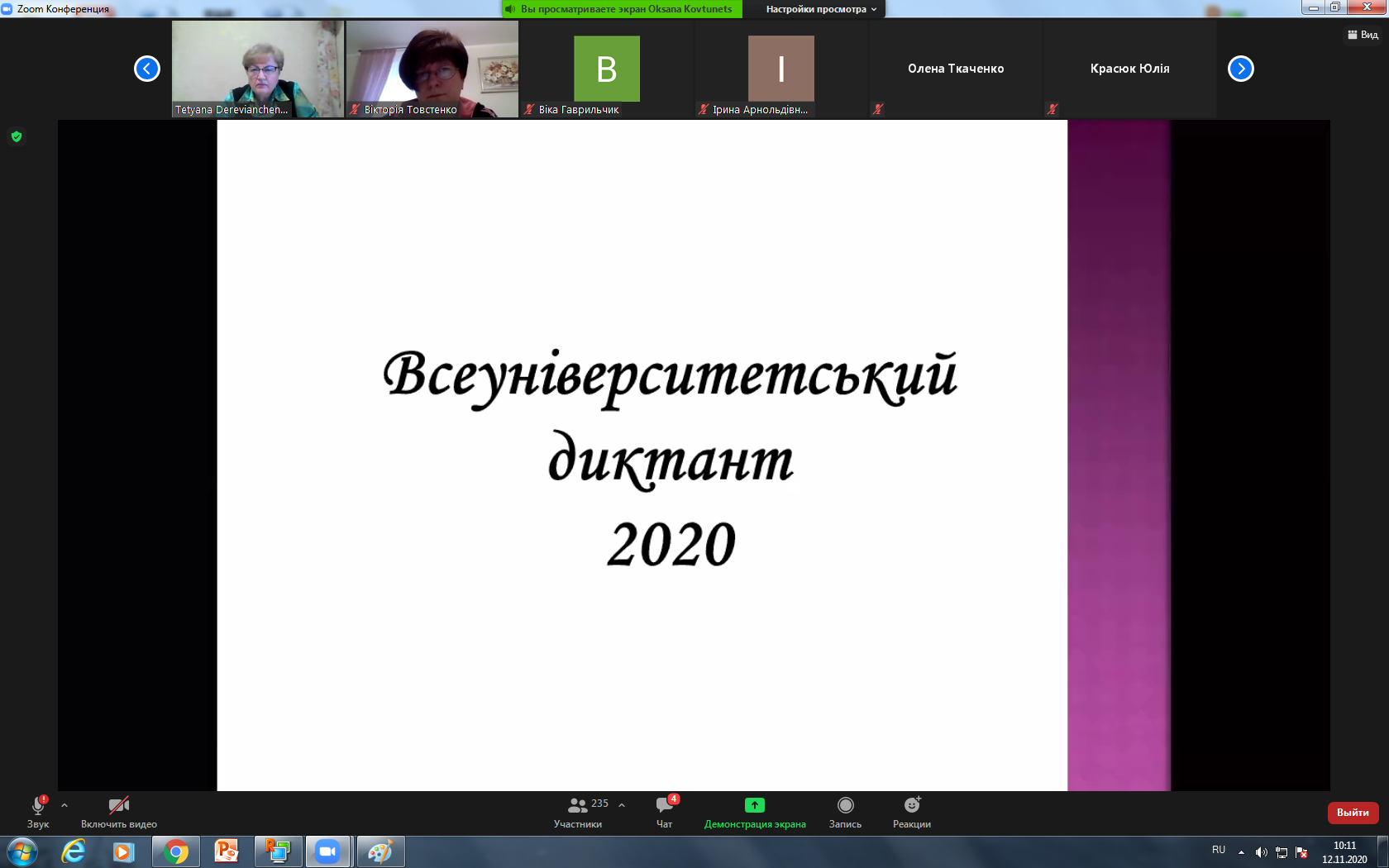Expand audio options arrow next to microphone
The image size is (1389, 868).
(x=64, y=804)
